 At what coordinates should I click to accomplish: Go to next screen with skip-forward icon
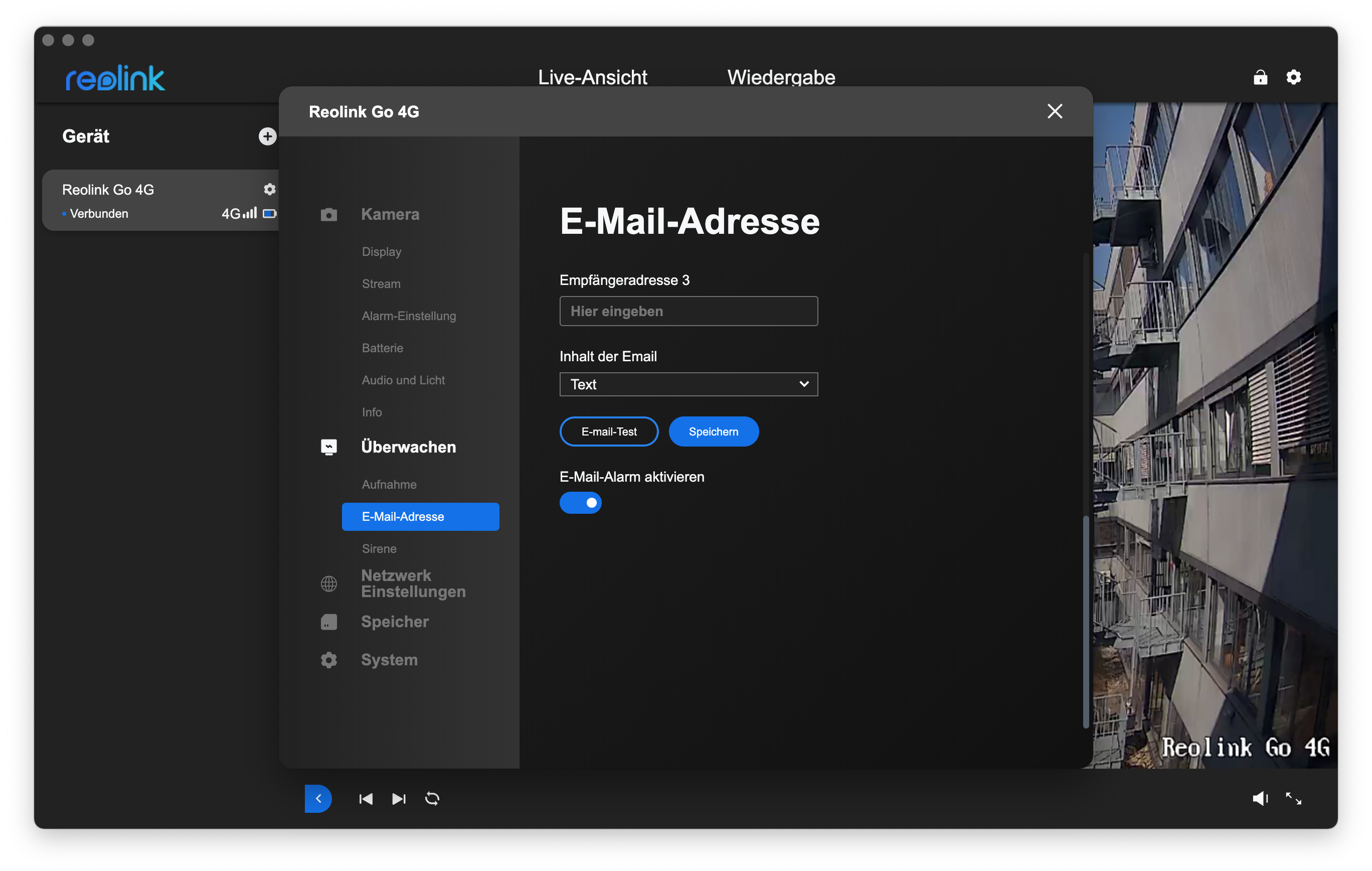399,799
